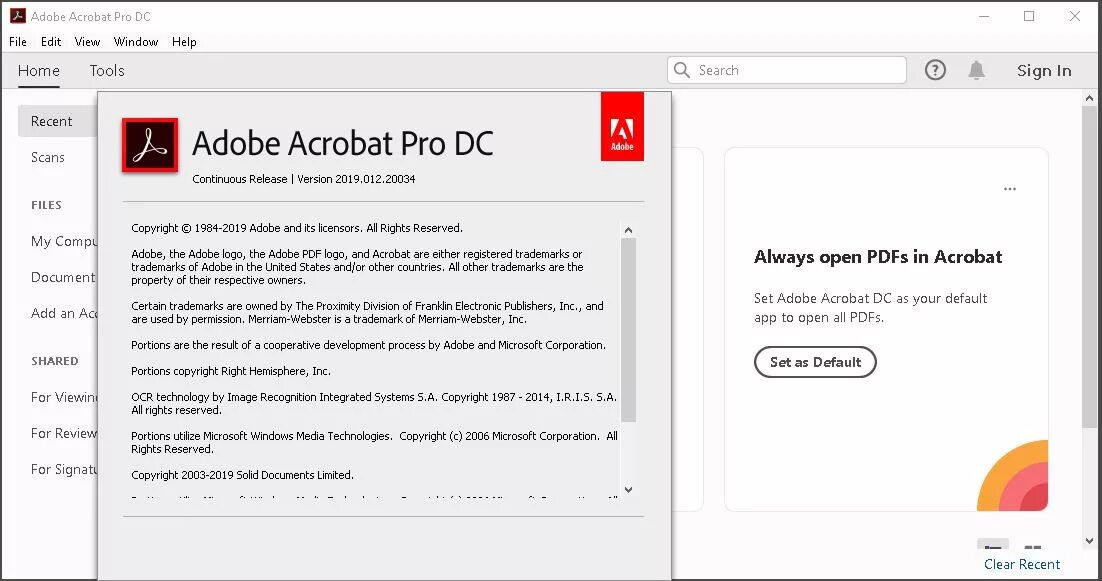Click the About dialog scrollbar thumb
Viewport: 1102px width, 581px height.
(628, 330)
